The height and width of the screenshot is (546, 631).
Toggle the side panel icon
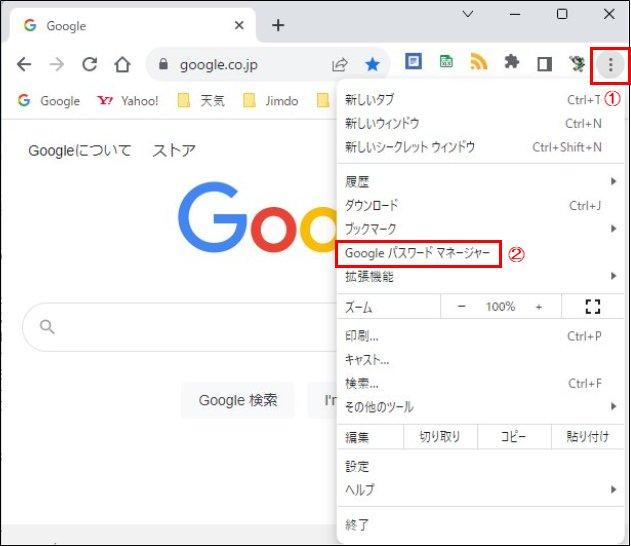coord(544,64)
